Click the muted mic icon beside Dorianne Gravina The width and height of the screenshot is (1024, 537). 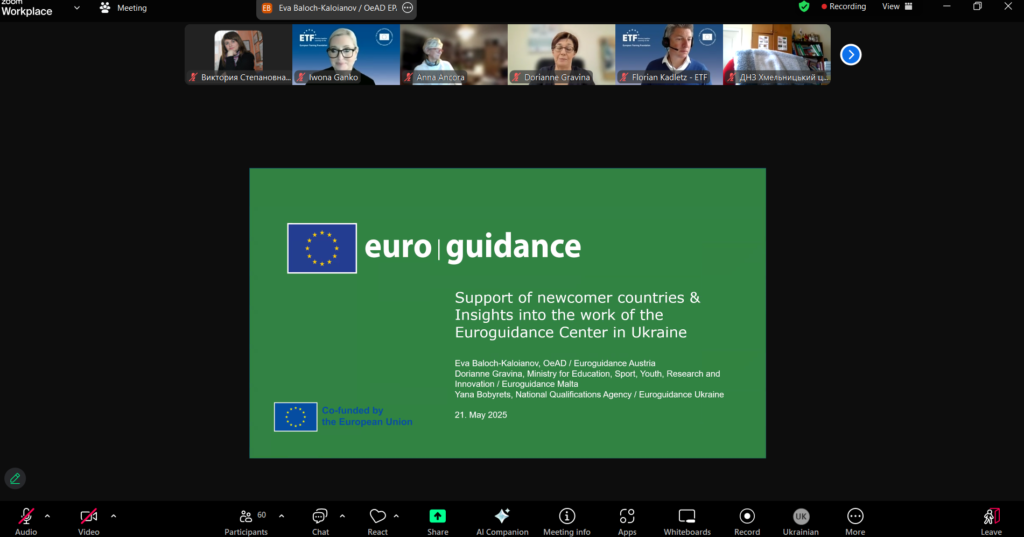coord(516,77)
